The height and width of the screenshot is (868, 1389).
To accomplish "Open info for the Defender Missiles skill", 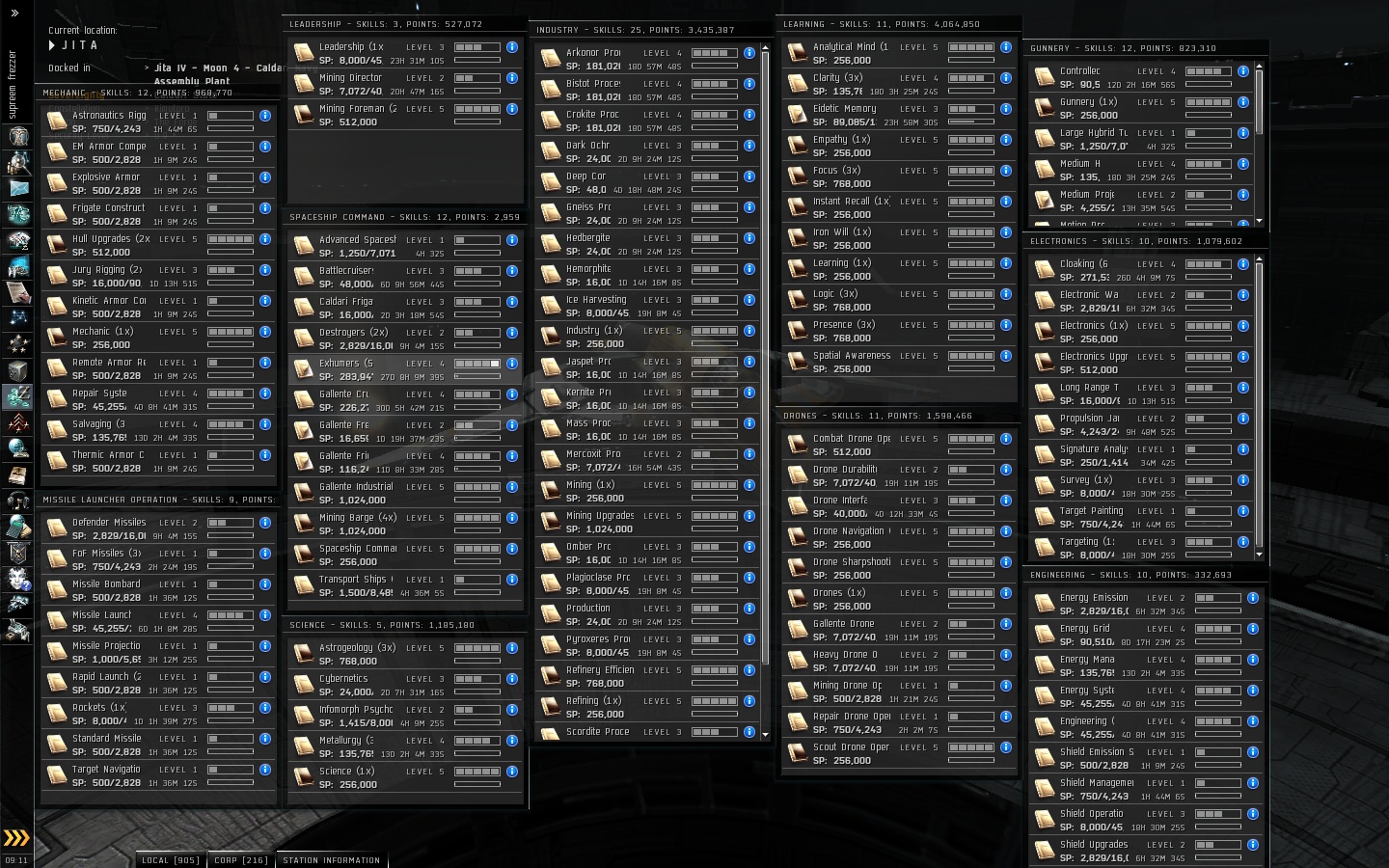I will (265, 523).
